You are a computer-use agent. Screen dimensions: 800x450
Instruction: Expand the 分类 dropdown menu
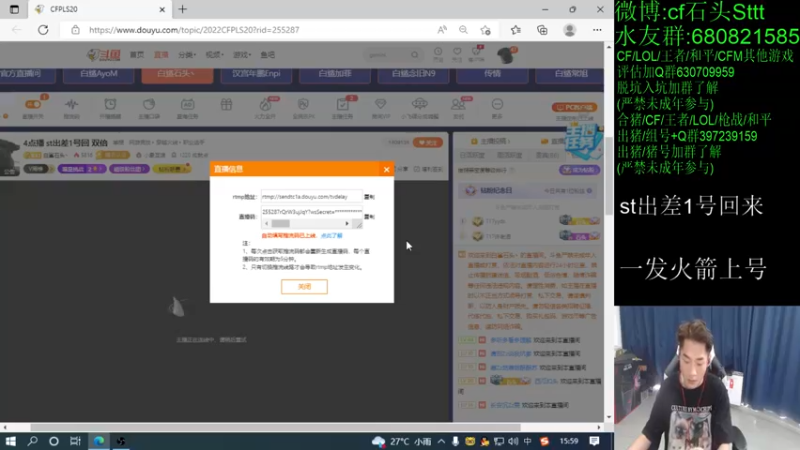tap(187, 55)
